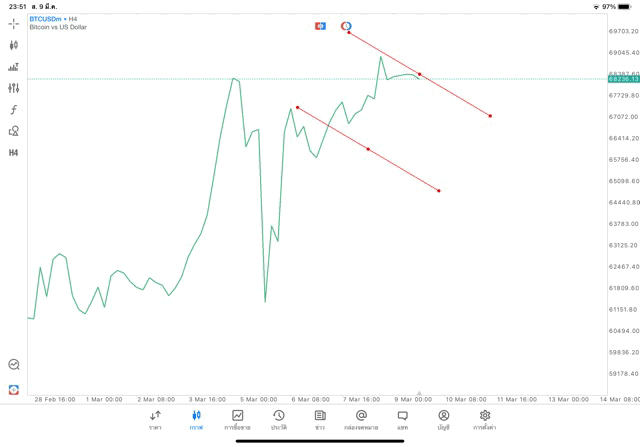The height and width of the screenshot is (447, 640).
Task: Tap the current price label on axis
Action: (620, 79)
